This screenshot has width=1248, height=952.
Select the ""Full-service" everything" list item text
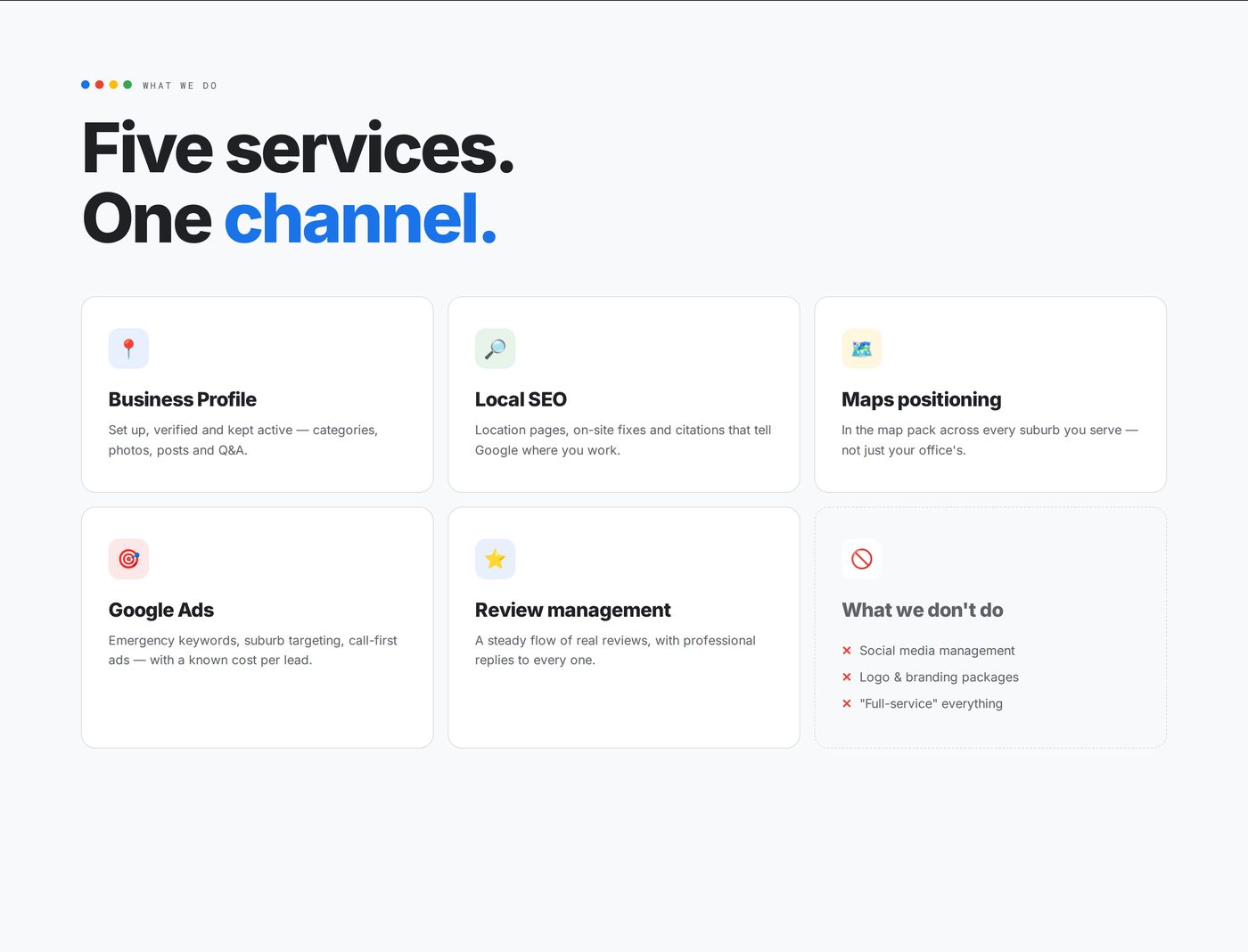click(931, 704)
